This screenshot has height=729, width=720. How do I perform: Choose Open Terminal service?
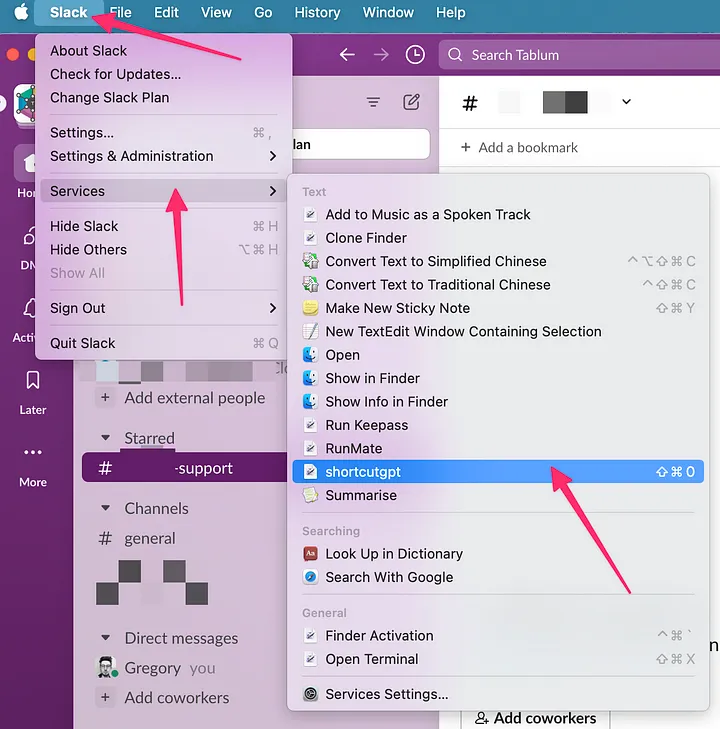tap(498, 659)
